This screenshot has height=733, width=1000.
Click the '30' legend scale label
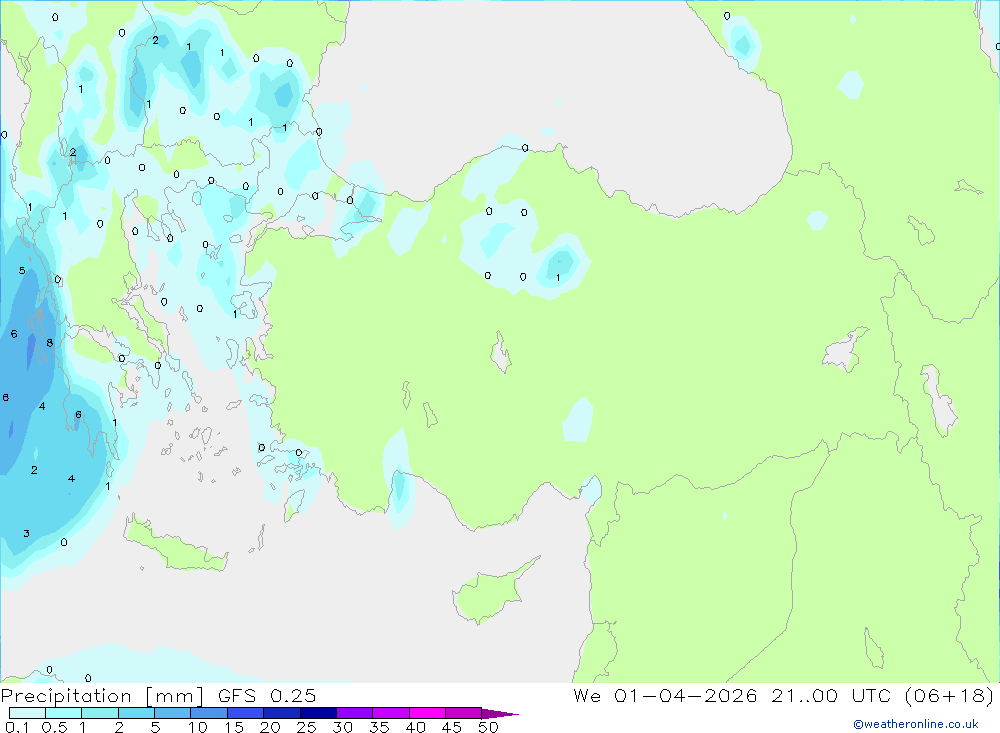click(343, 727)
